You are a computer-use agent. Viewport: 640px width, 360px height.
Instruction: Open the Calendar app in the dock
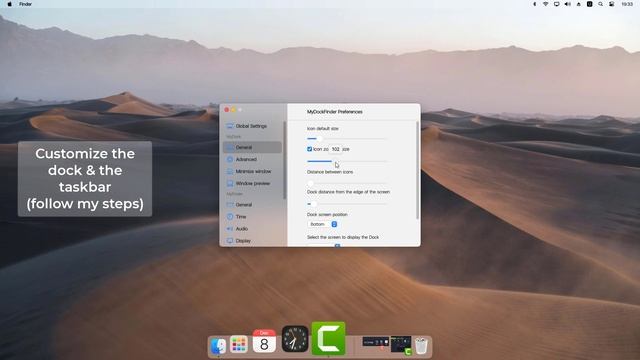(264, 341)
